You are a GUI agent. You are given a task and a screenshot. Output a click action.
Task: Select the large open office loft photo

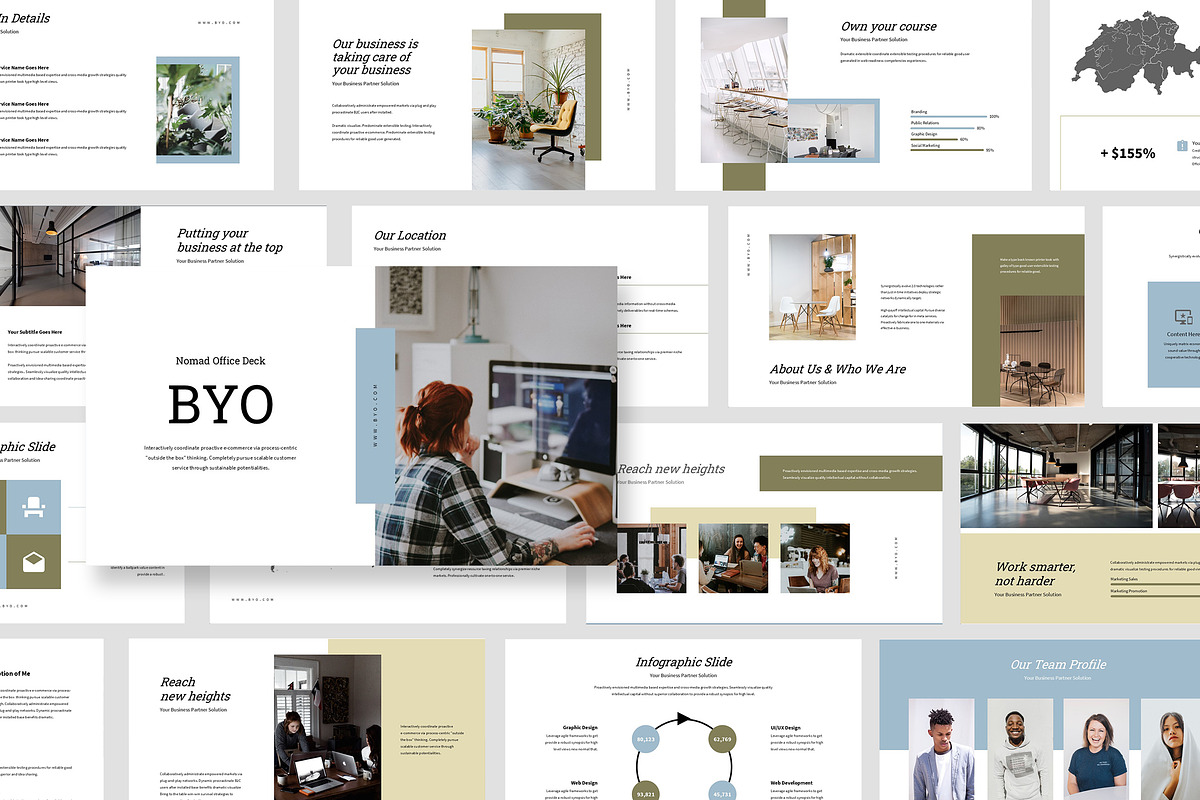click(x=1056, y=475)
